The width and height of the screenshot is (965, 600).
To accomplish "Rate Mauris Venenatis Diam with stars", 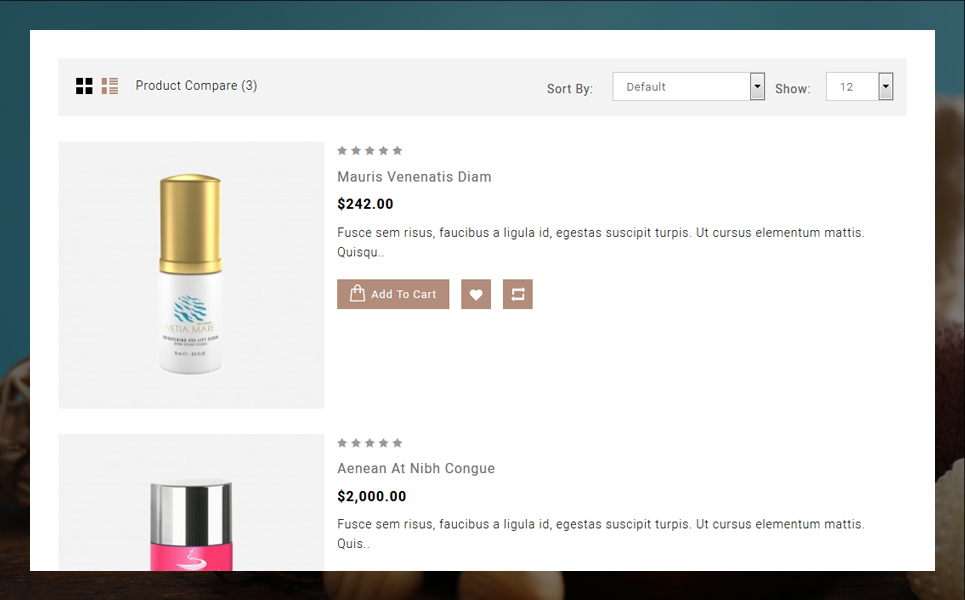I will click(x=370, y=151).
